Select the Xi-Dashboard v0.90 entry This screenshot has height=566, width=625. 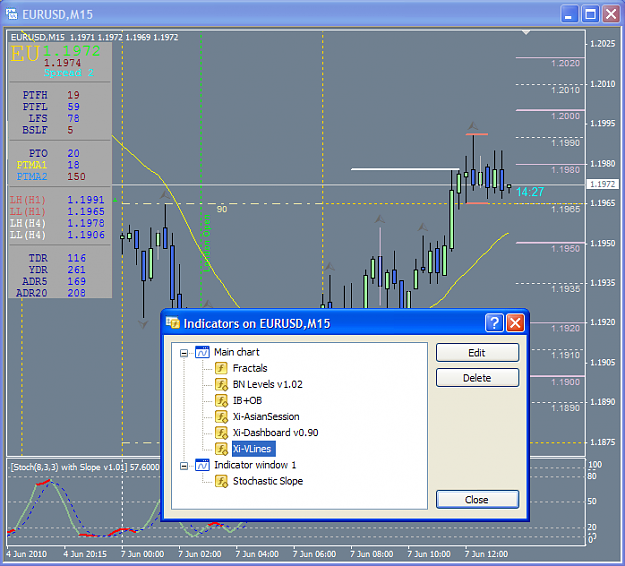tap(275, 432)
